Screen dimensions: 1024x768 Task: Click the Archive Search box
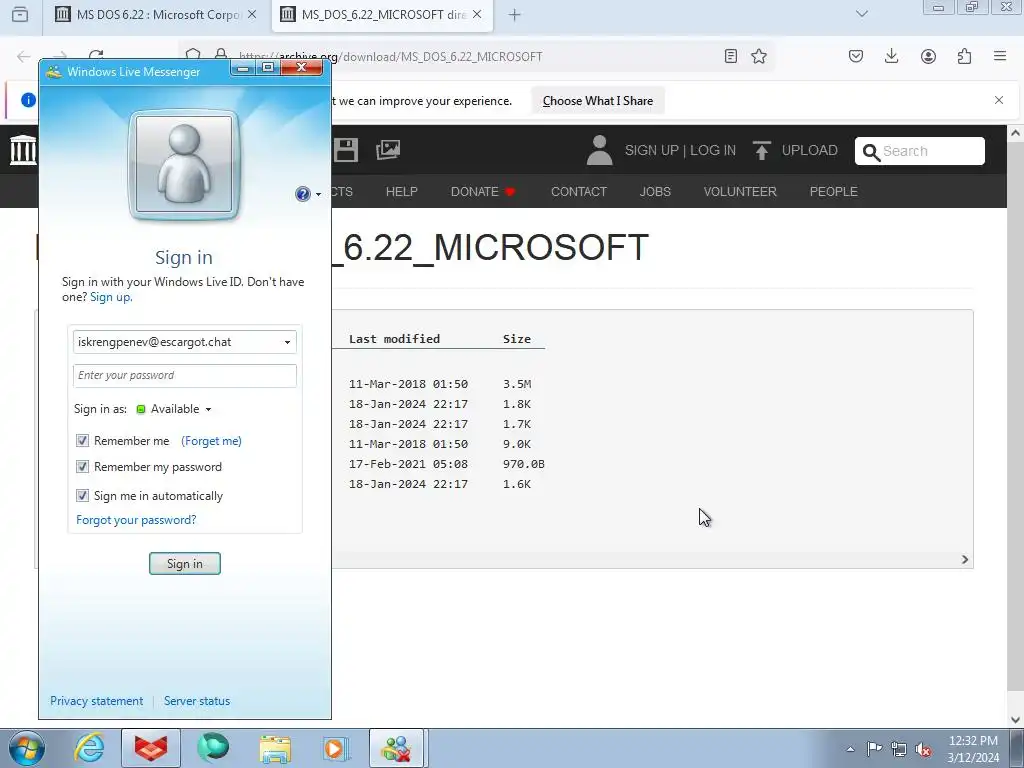coord(920,151)
